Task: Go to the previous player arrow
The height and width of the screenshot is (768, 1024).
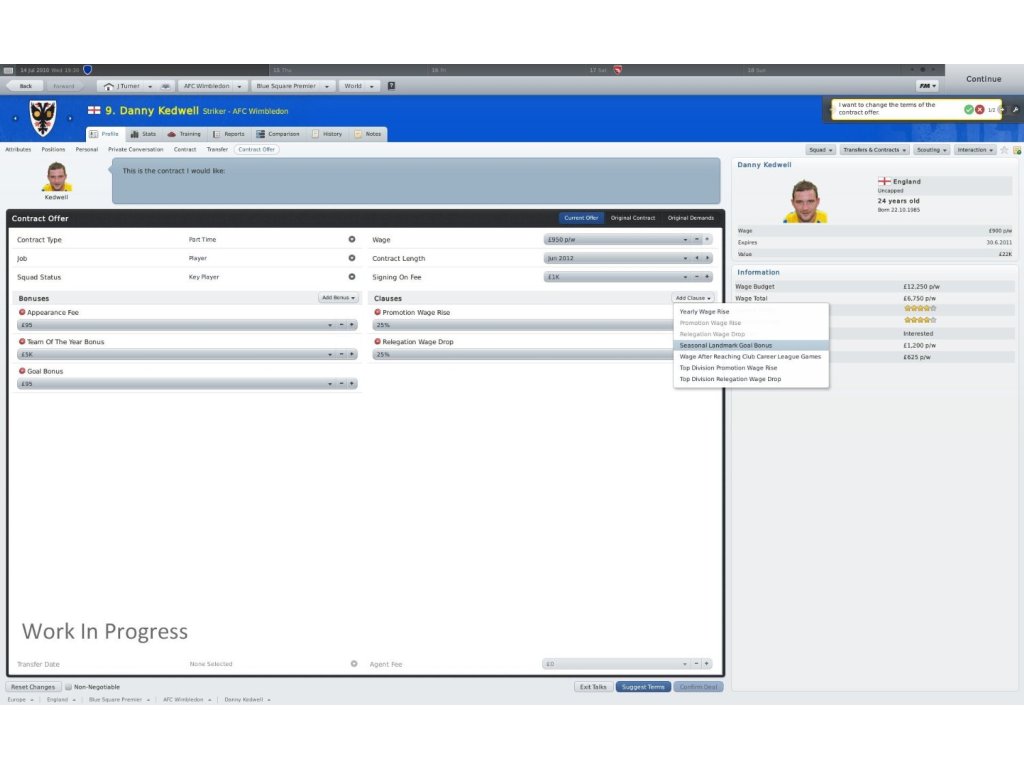Action: click(x=15, y=118)
